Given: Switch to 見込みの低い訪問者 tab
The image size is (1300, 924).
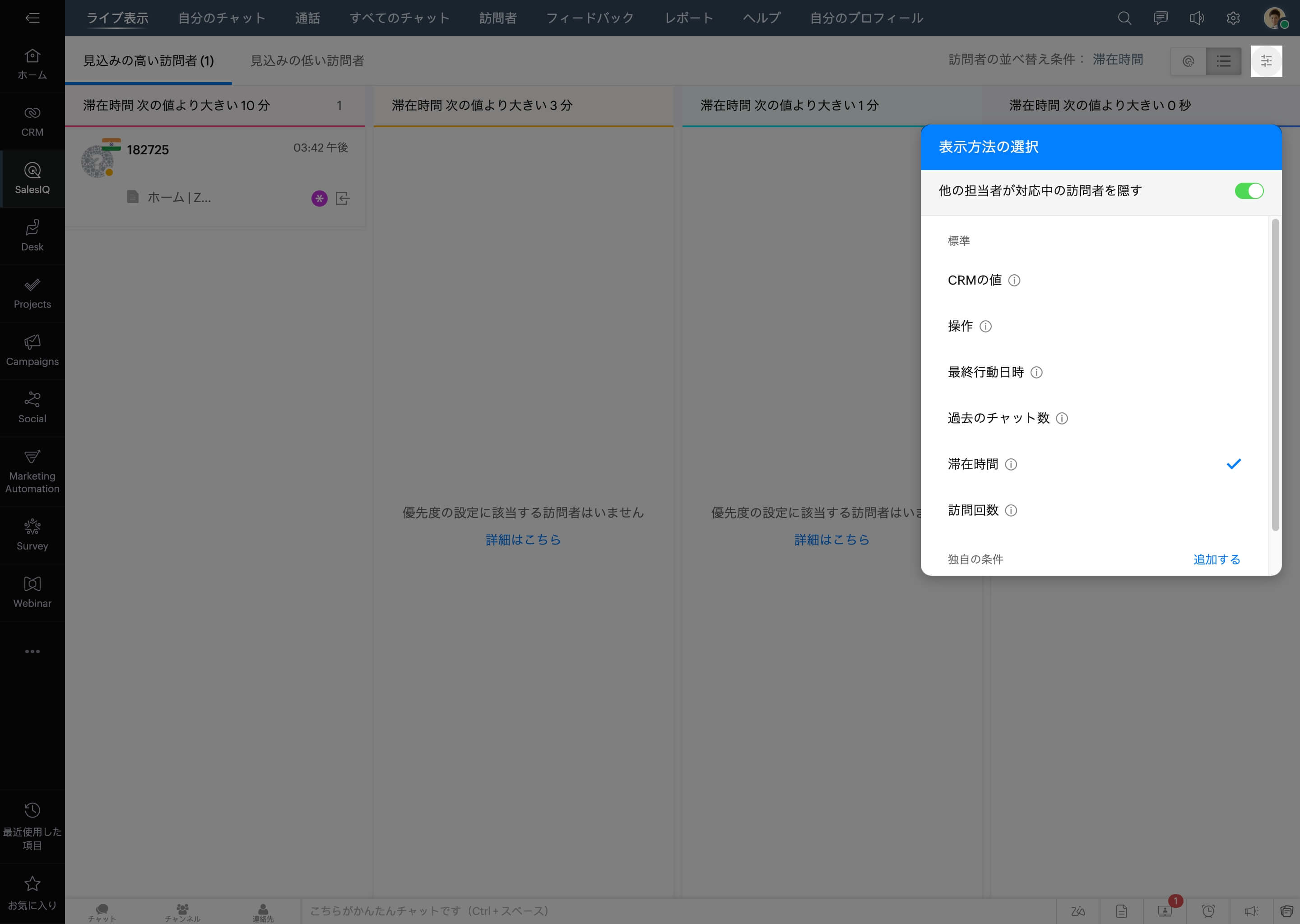Looking at the screenshot, I should click(x=307, y=60).
